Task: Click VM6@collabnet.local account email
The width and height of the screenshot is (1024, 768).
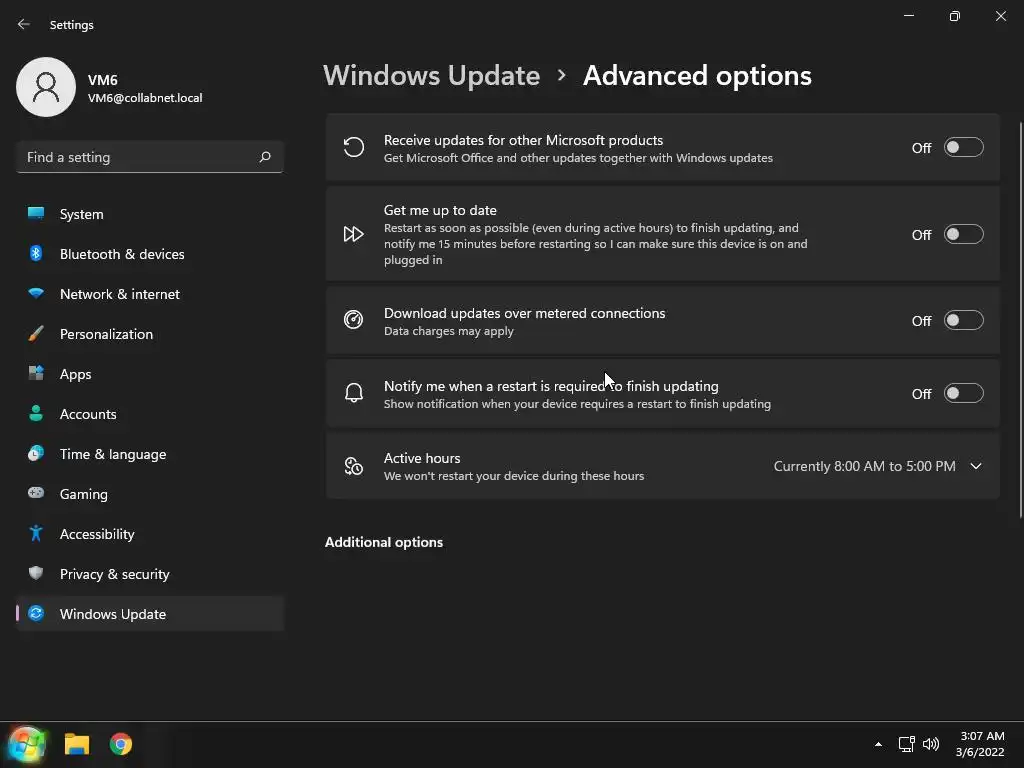Action: [x=145, y=98]
